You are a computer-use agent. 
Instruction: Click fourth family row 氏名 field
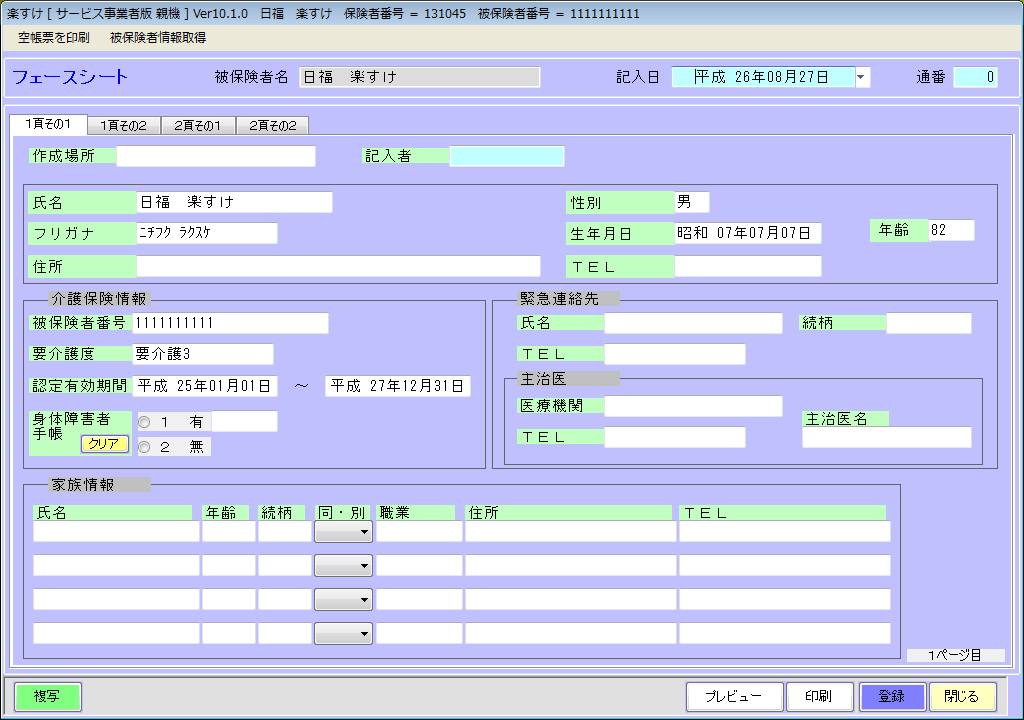116,634
